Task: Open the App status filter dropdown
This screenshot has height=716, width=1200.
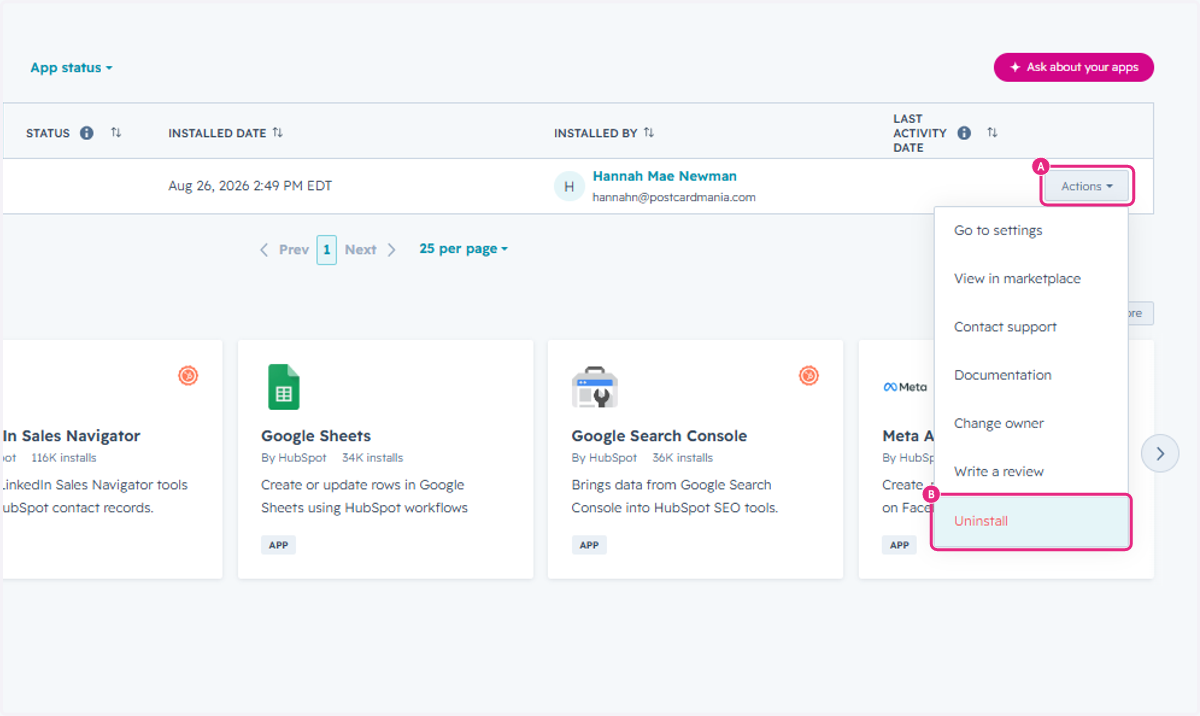Action: pos(71,68)
